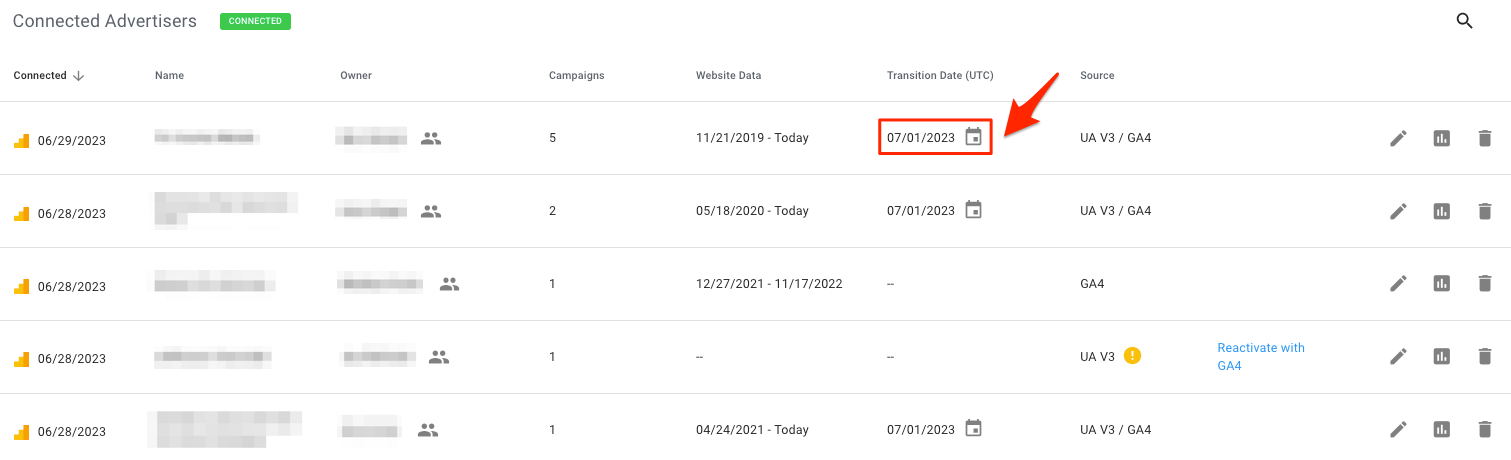Delete the first advertiser row
Image resolution: width=1511 pixels, height=460 pixels.
click(x=1484, y=139)
